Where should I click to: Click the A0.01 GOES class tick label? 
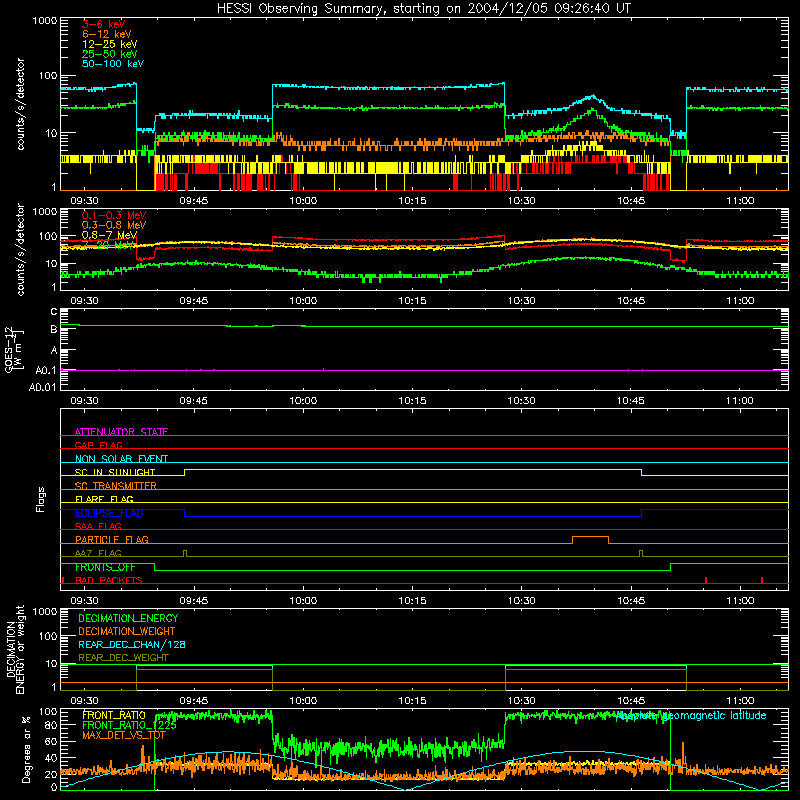coord(42,388)
